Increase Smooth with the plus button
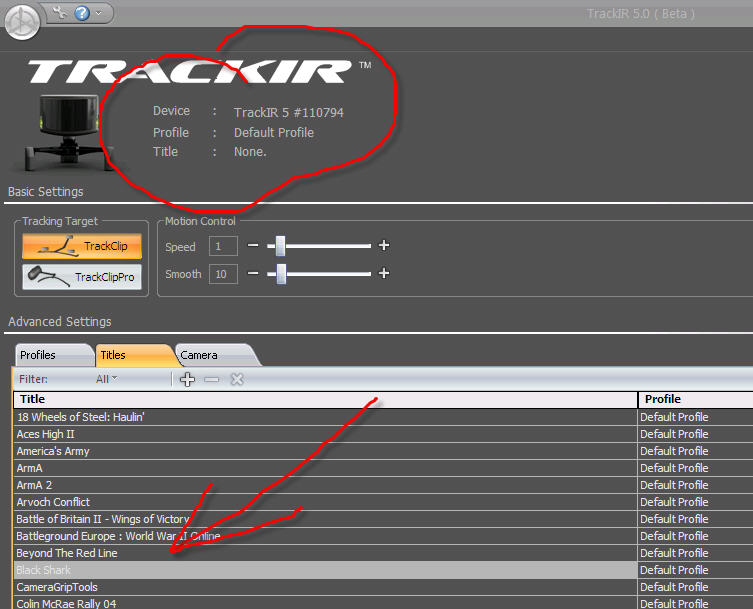 tap(384, 273)
